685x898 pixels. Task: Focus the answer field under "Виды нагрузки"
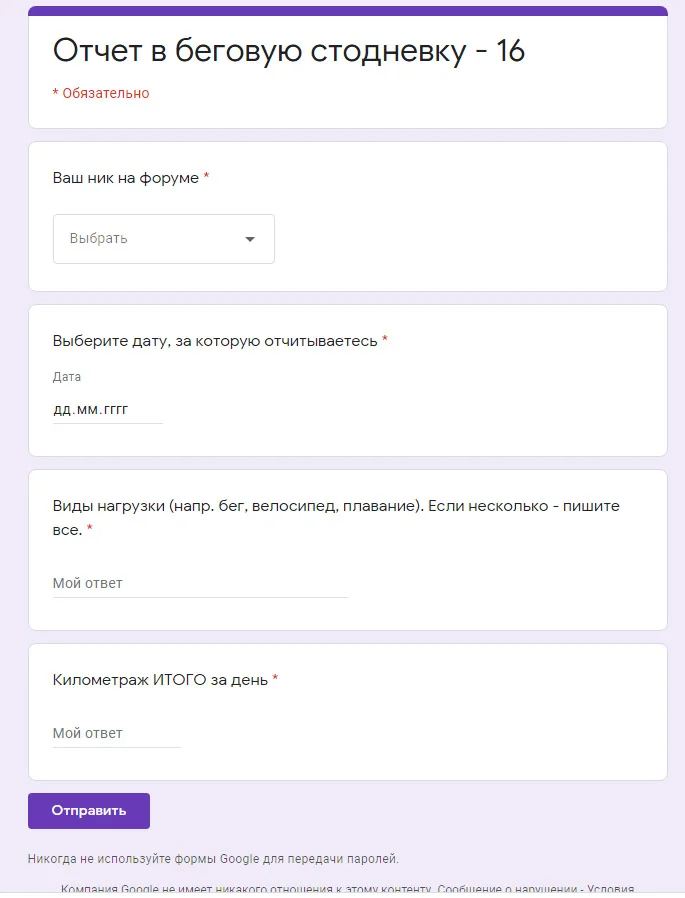click(200, 583)
